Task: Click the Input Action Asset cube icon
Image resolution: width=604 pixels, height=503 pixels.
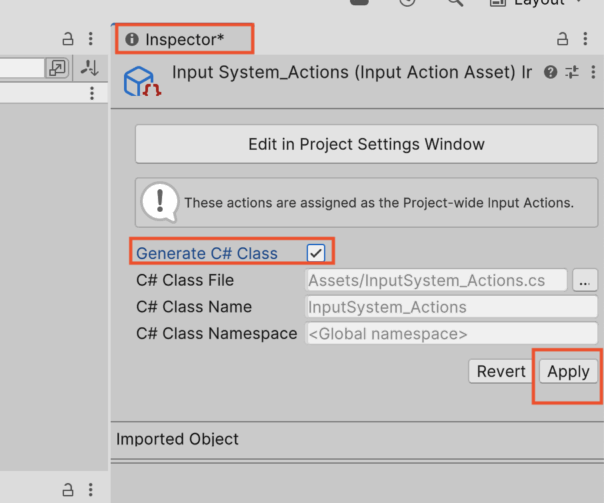Action: pyautogui.click(x=141, y=81)
